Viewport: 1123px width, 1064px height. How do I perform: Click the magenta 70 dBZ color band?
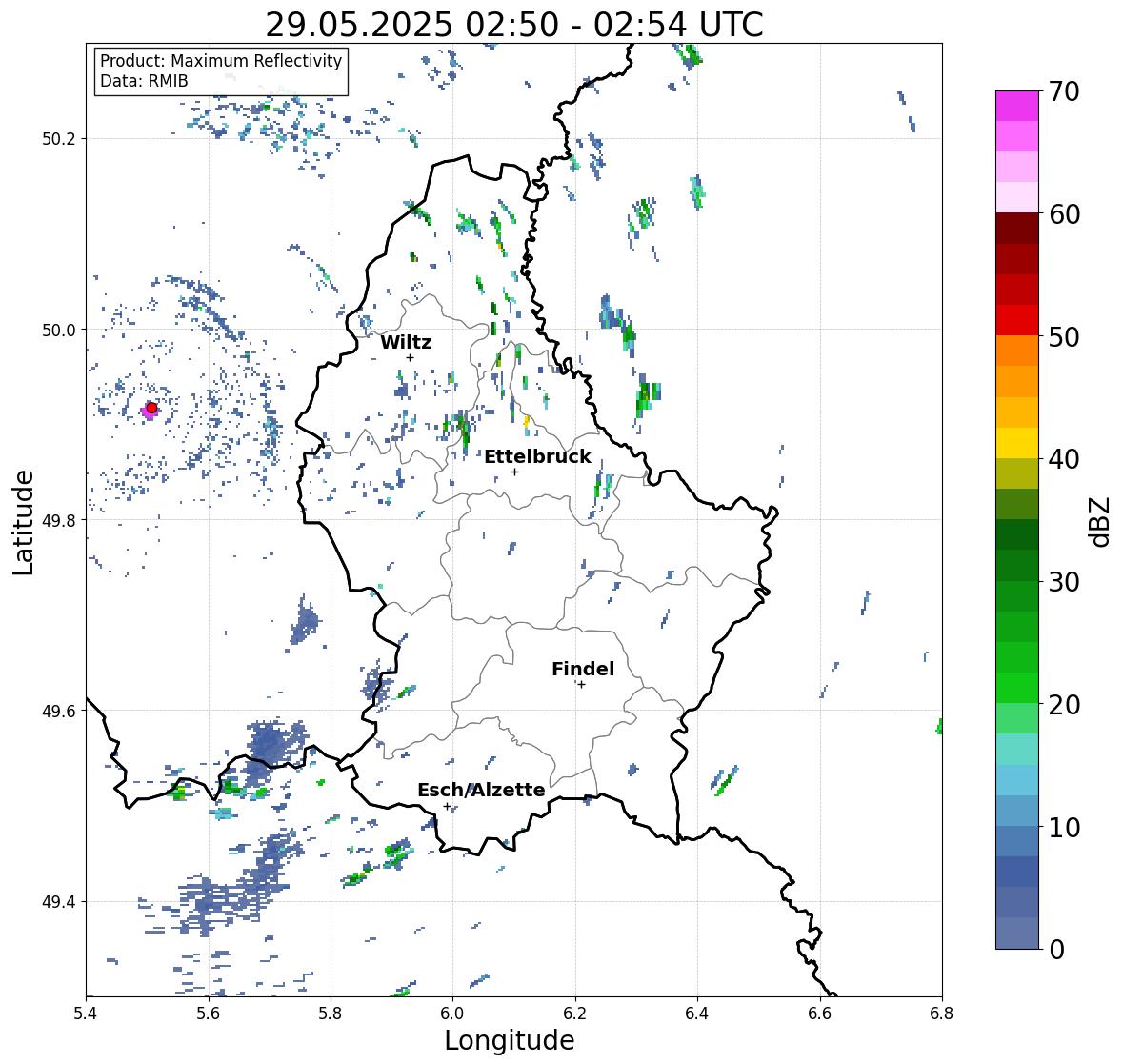tap(1017, 106)
